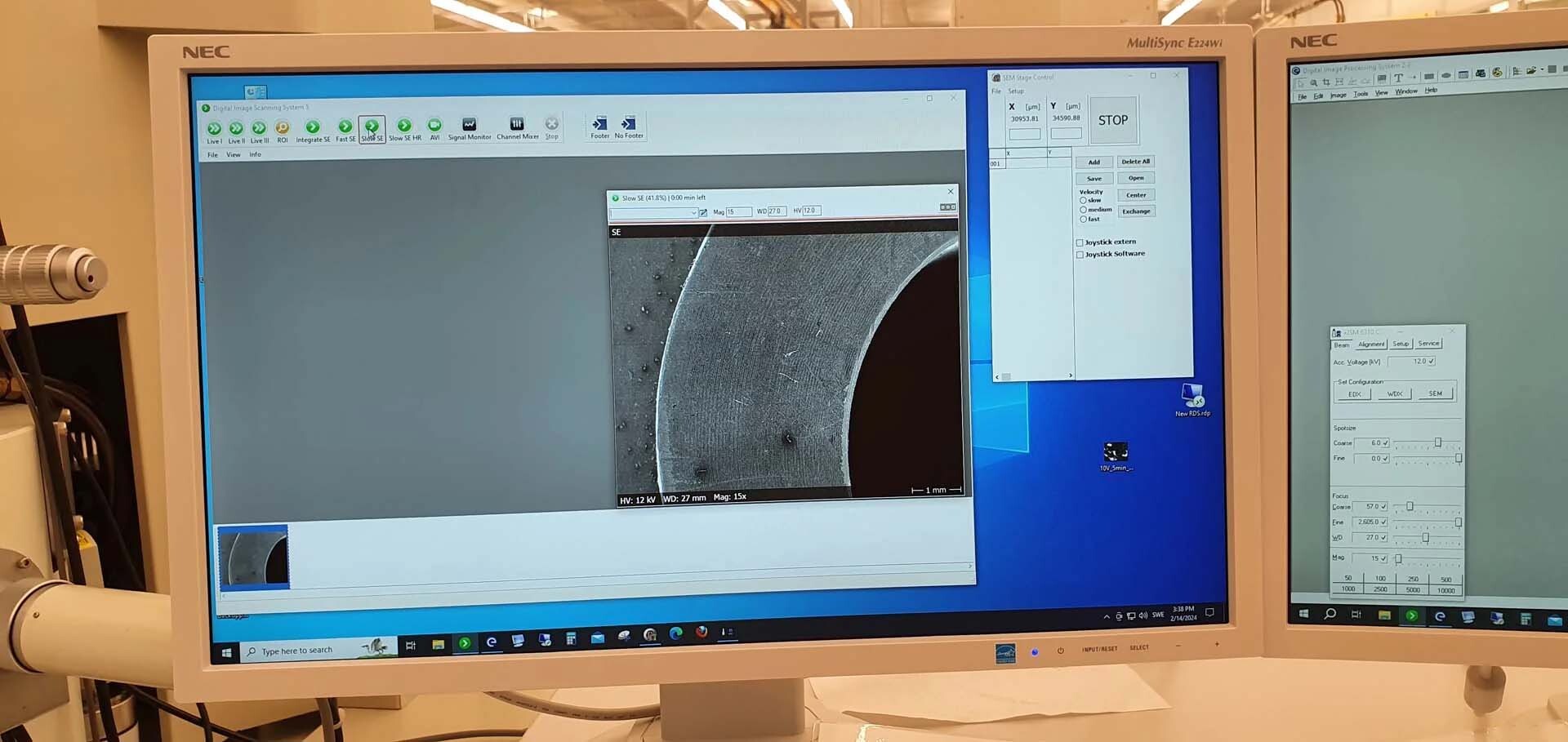Open New RDS.rdp desktop shortcut
Image resolution: width=1568 pixels, height=742 pixels.
[1192, 398]
